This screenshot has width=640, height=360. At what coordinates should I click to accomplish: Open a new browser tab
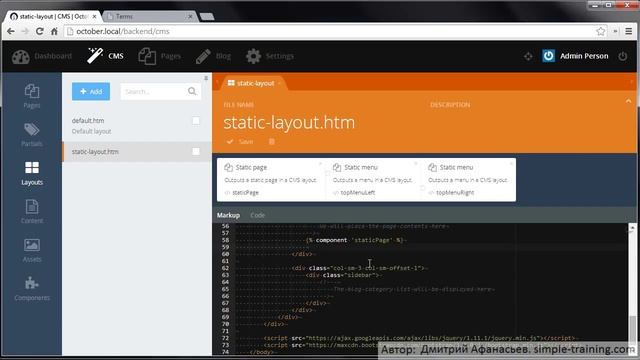(207, 17)
